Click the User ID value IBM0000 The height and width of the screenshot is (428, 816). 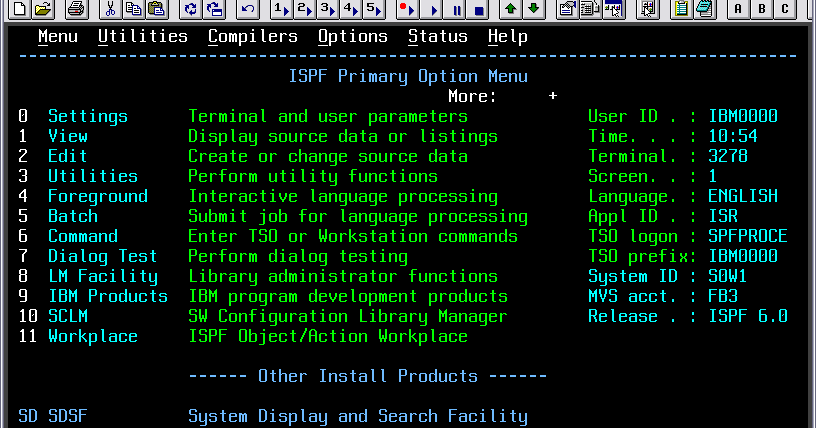pos(743,116)
